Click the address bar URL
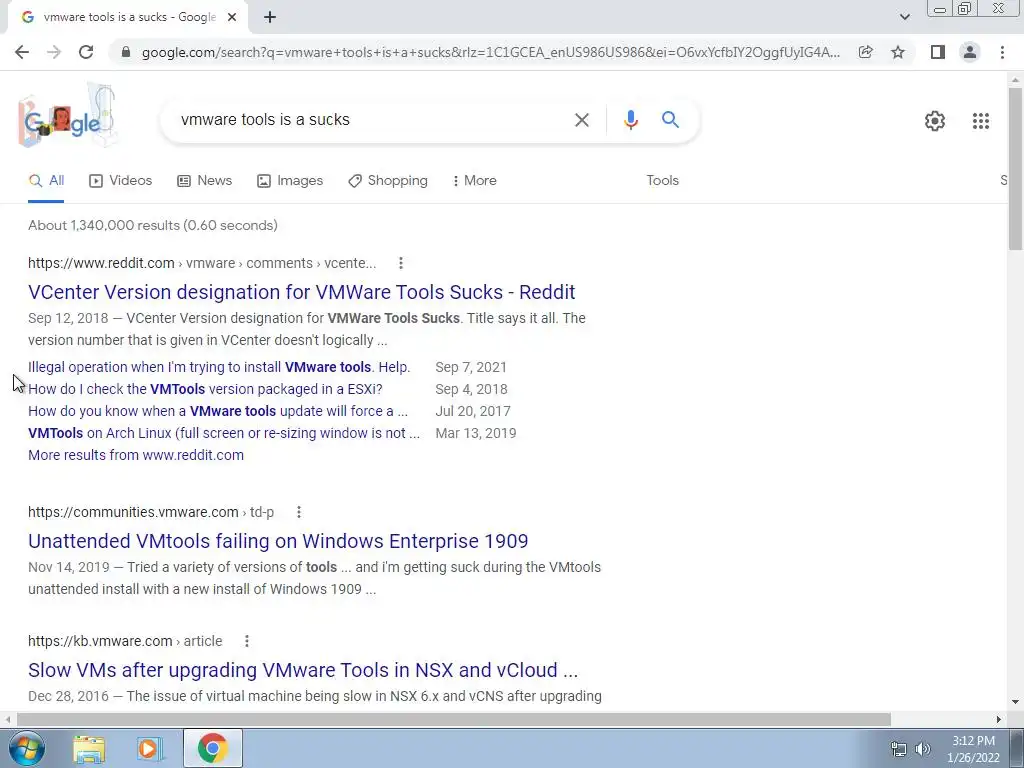Screen dimensions: 1024x768 pos(490,52)
